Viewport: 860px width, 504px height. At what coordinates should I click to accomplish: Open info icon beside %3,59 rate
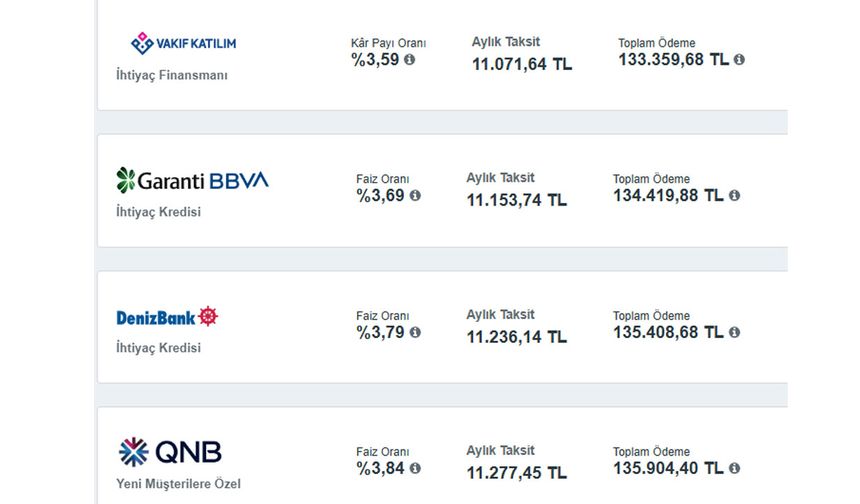pos(410,59)
